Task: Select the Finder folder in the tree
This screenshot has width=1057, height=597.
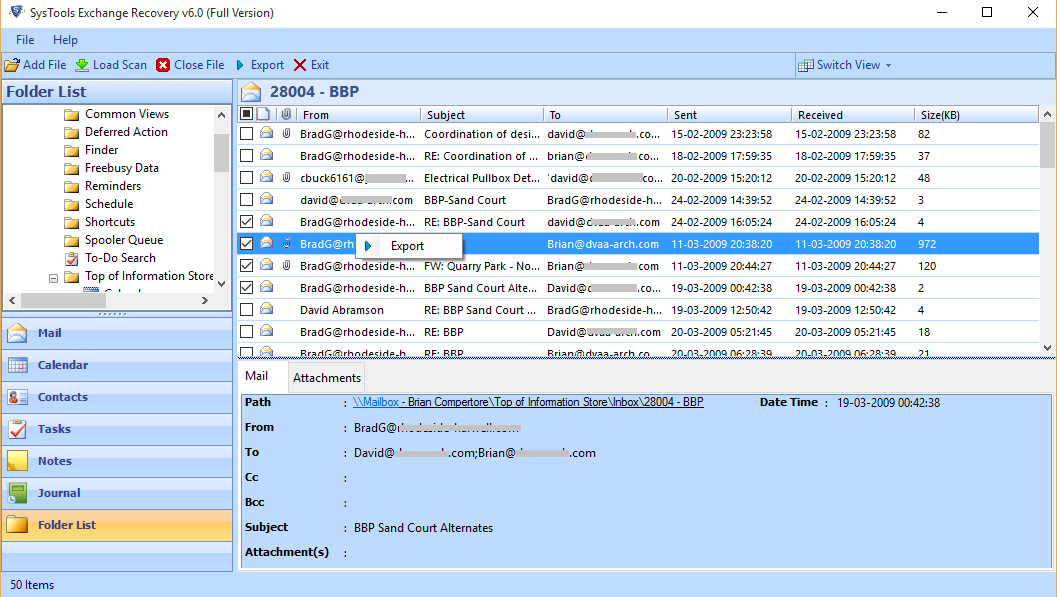Action: (x=101, y=150)
